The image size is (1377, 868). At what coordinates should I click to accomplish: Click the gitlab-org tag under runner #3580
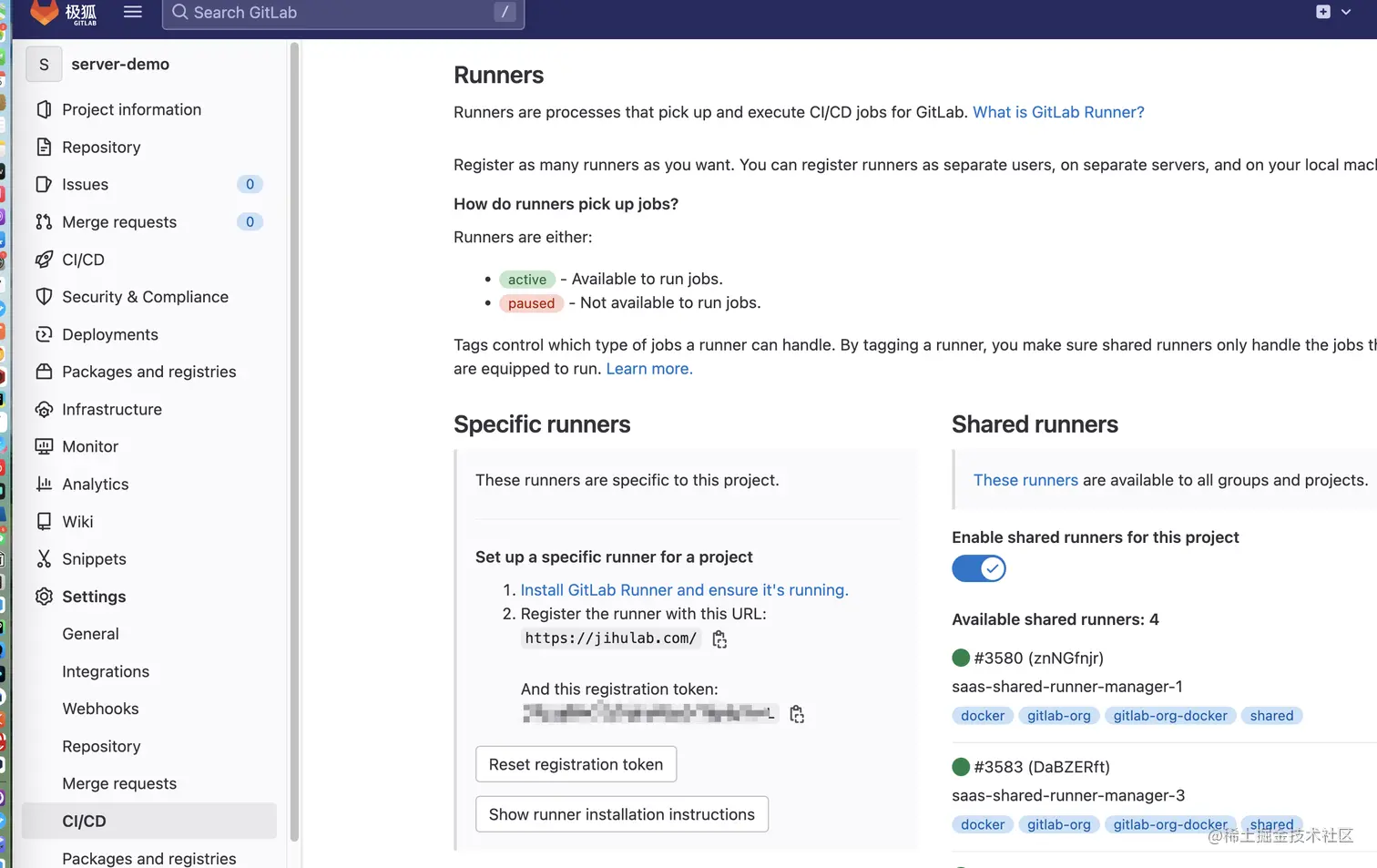pos(1058,716)
